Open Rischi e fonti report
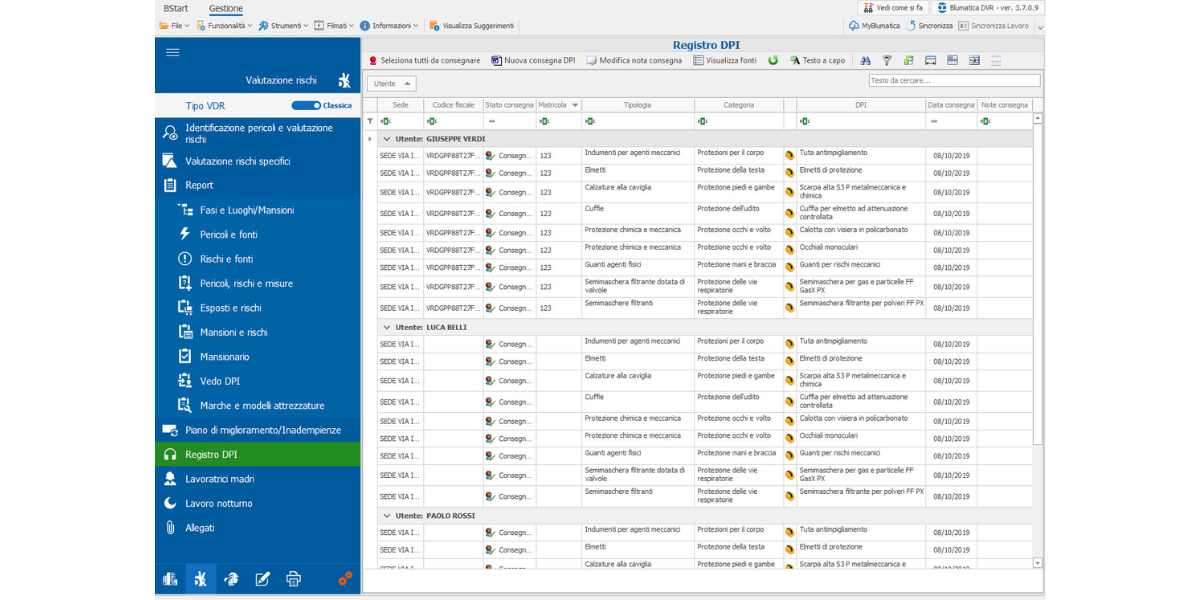 point(258,259)
